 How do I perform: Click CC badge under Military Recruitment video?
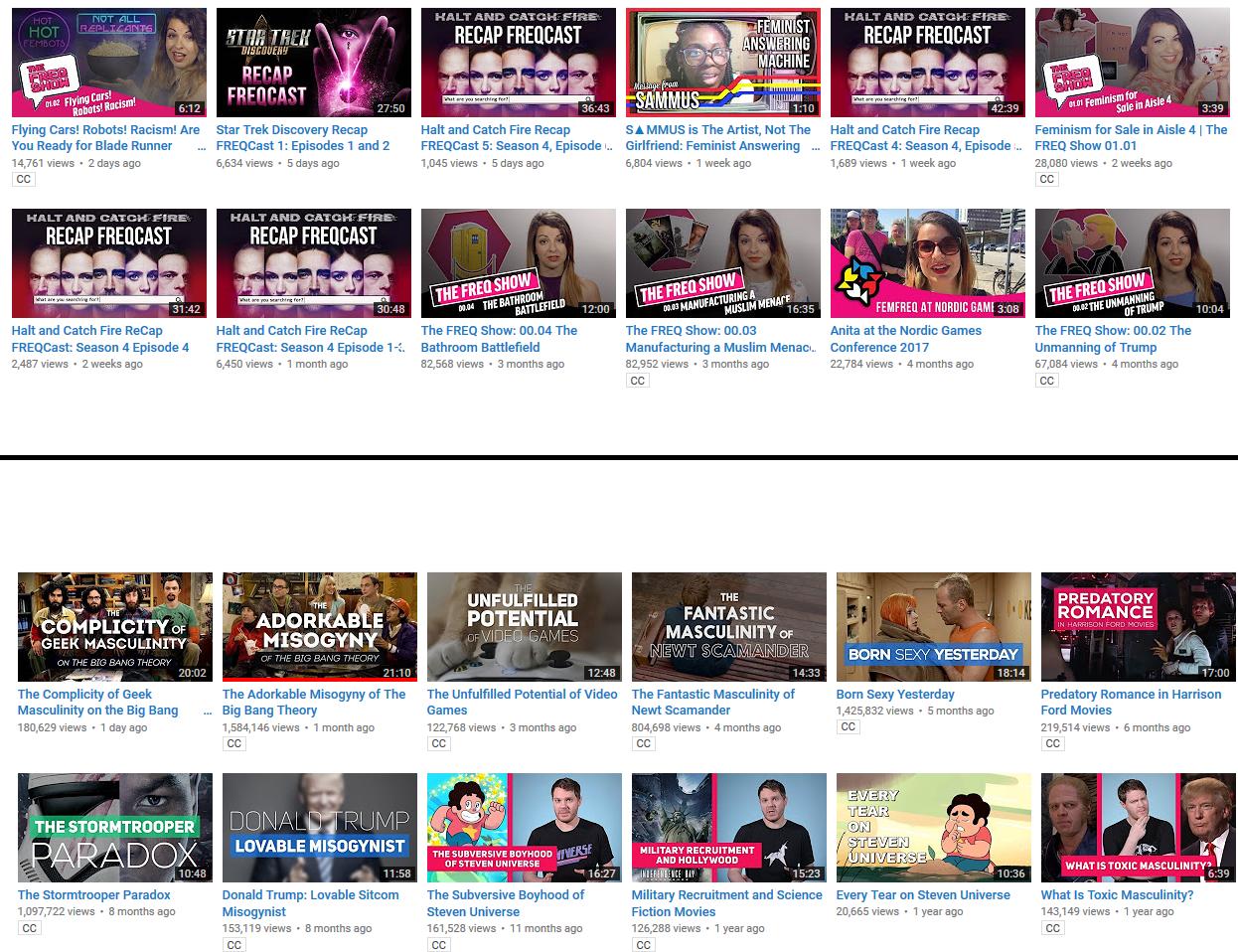click(644, 945)
